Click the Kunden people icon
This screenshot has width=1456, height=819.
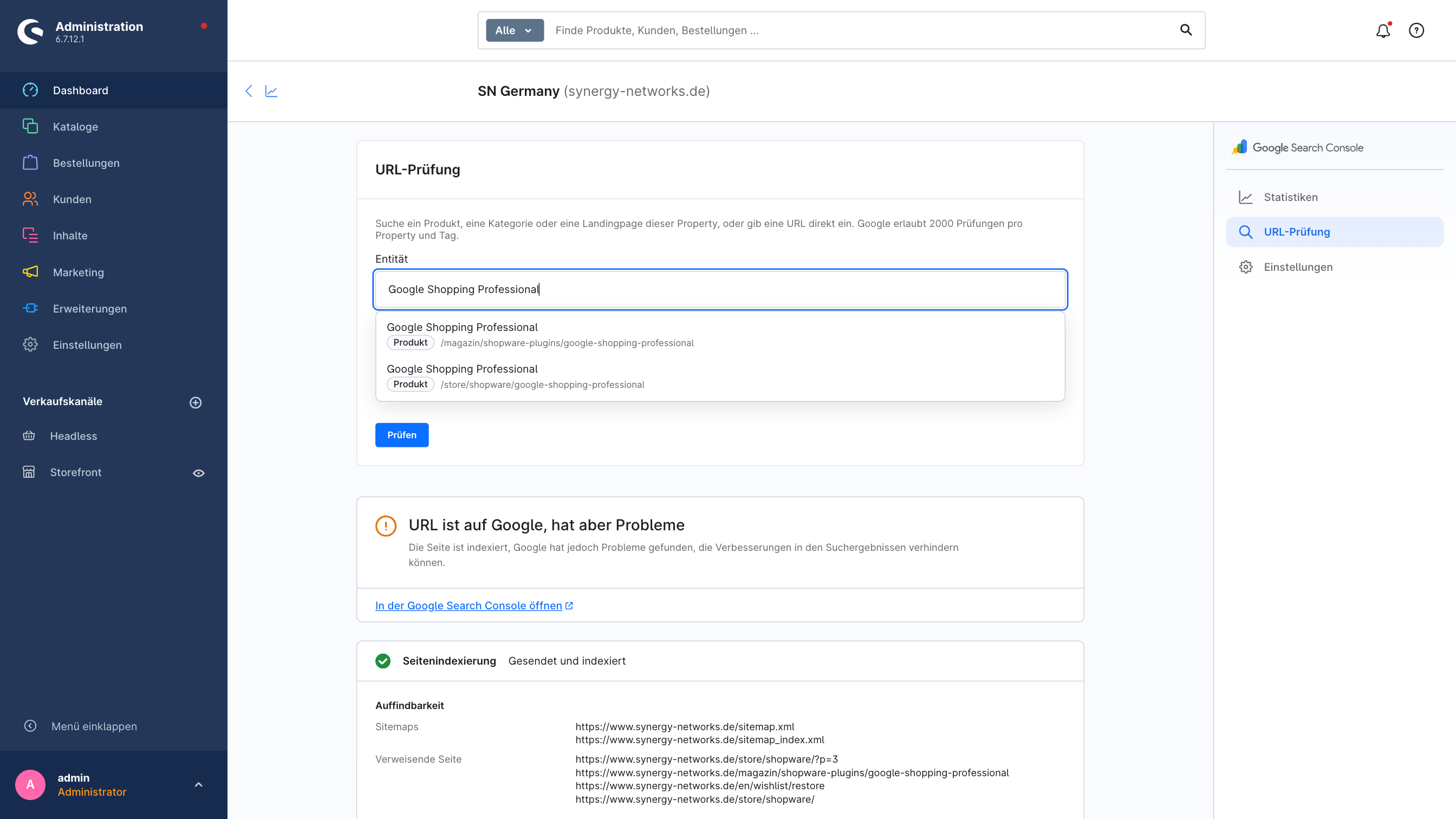[30, 199]
